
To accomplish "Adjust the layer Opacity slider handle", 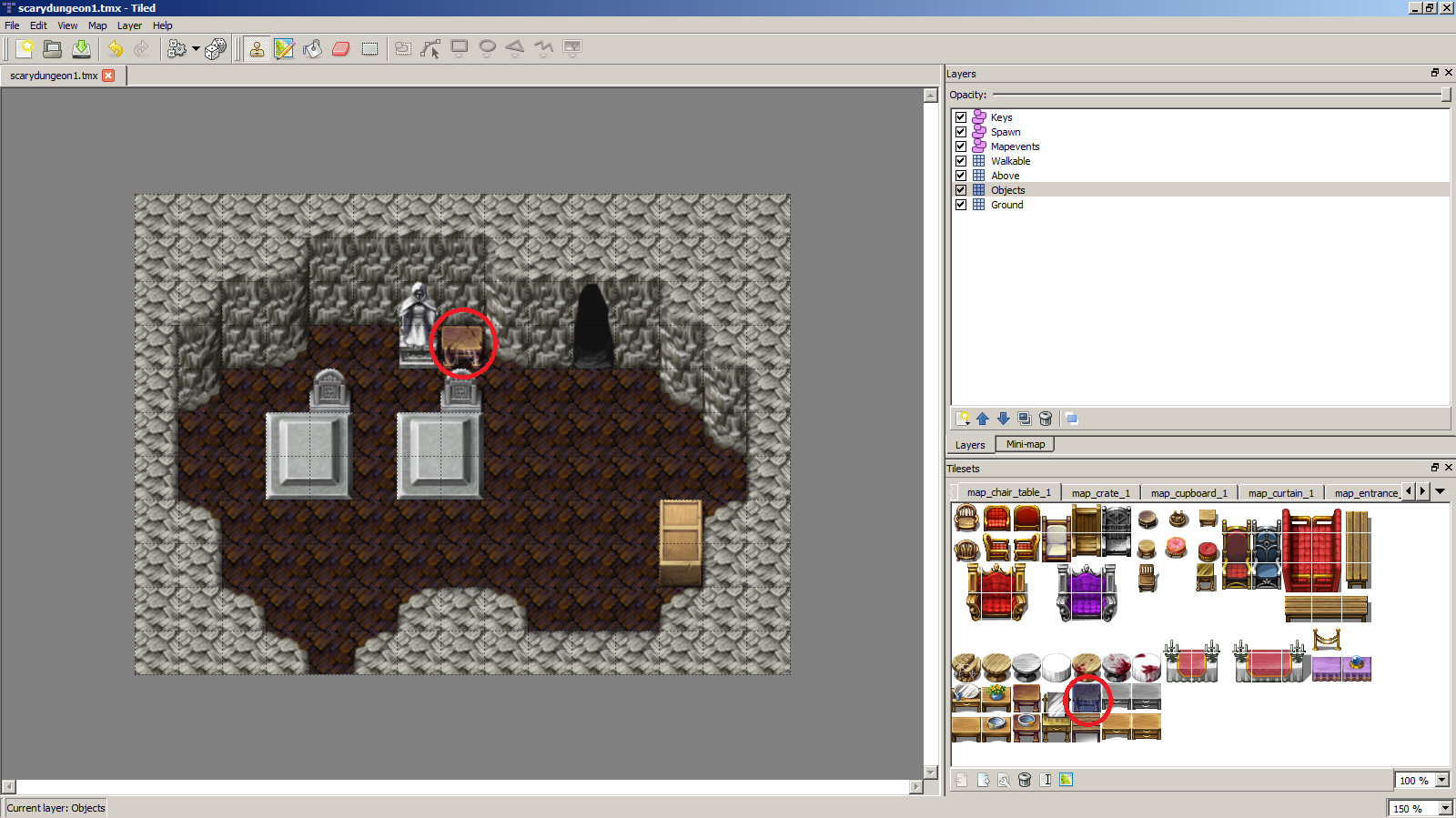I will coord(1446,95).
